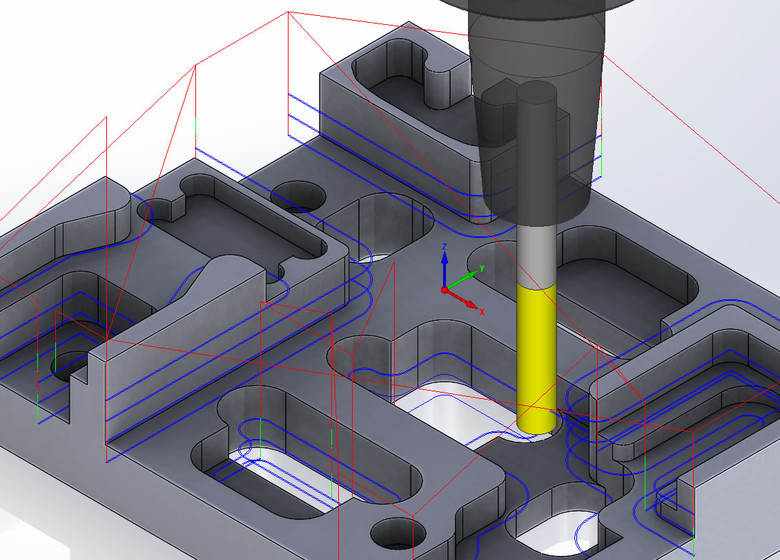Select the round hole beside the raised top block
The height and width of the screenshot is (560, 780).
click(294, 194)
